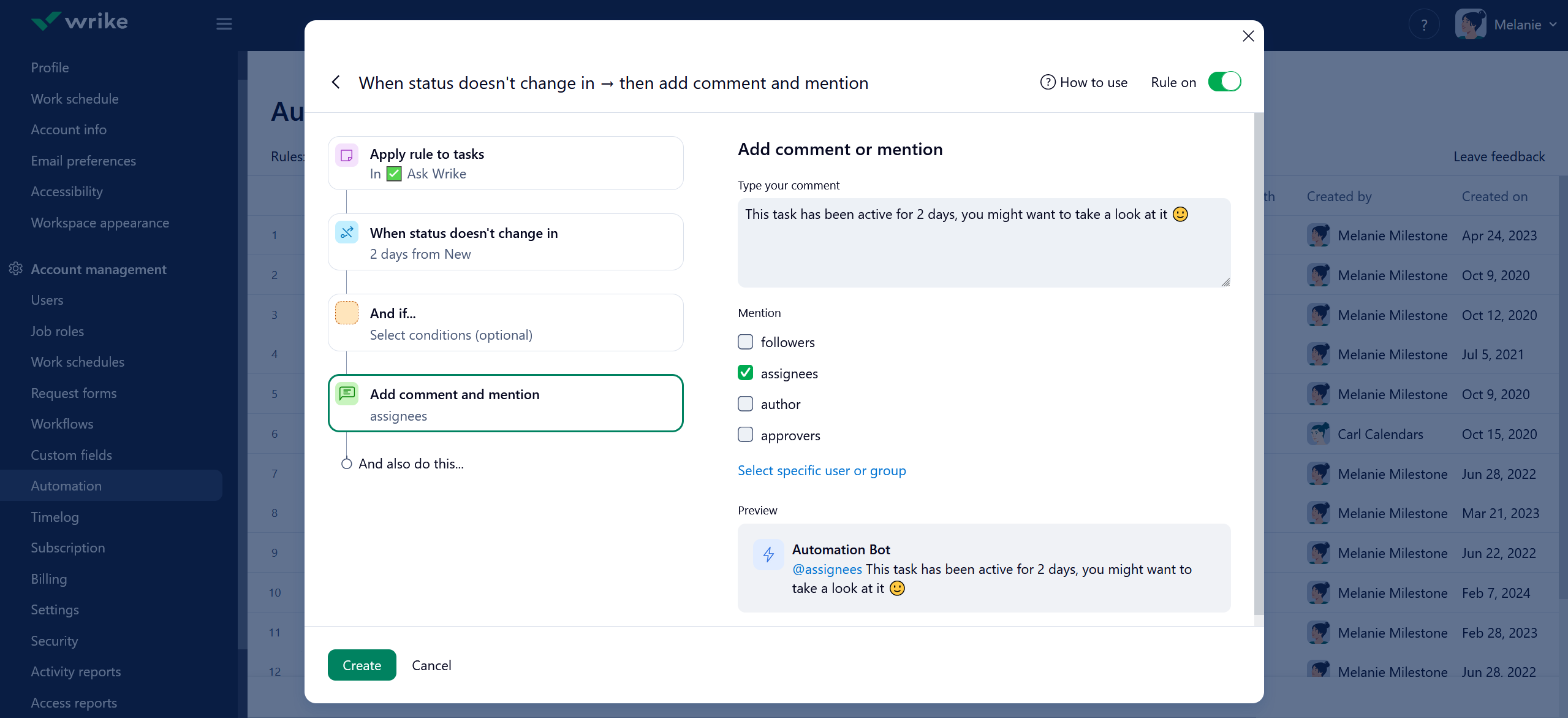The width and height of the screenshot is (1568, 718).
Task: Open Workflows in the sidebar
Action: tap(62, 424)
